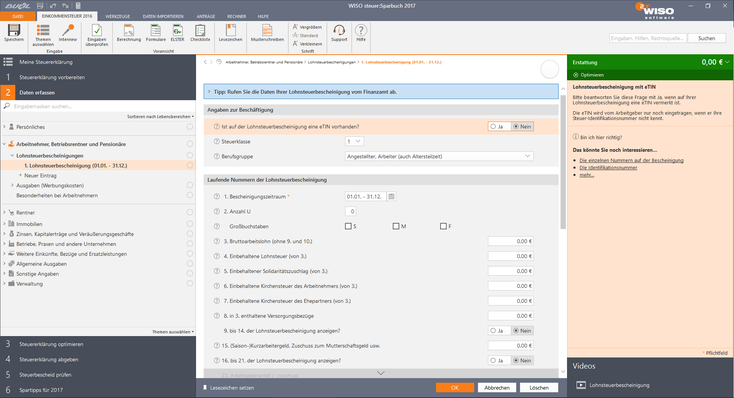The width and height of the screenshot is (734, 398).
Task: Select Nein for eTIN vorhanden
Action: (522, 126)
